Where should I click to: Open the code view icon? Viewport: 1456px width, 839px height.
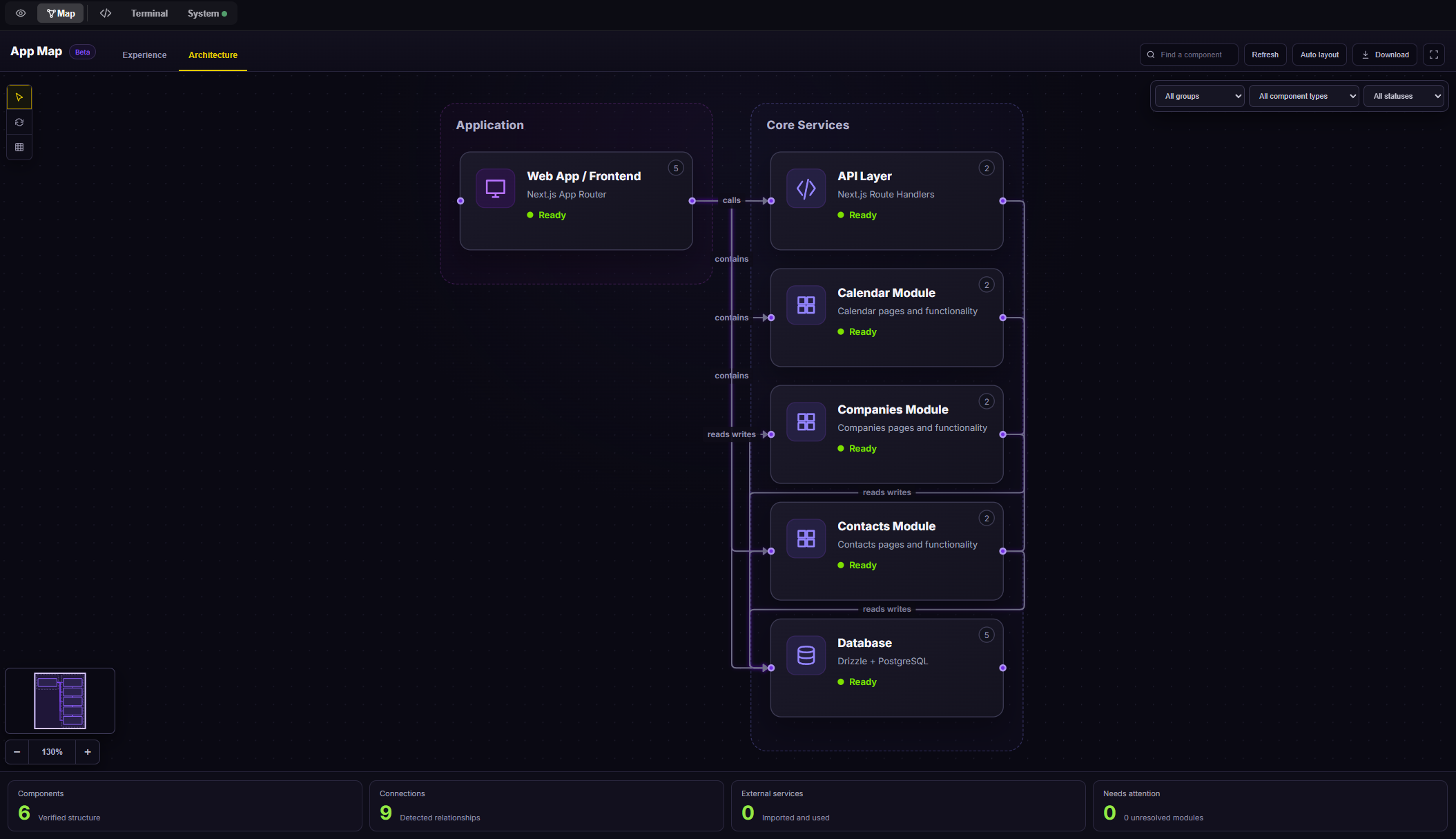106,13
